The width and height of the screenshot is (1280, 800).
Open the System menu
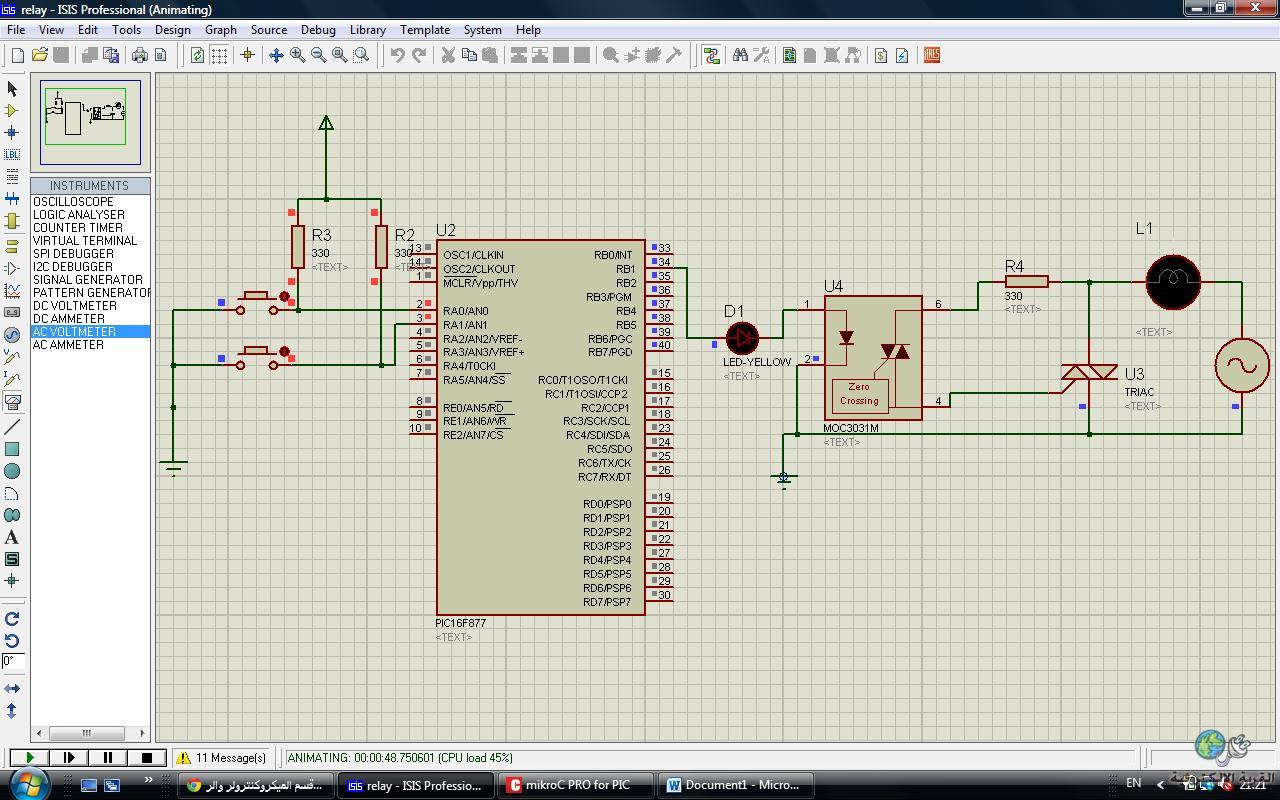483,30
